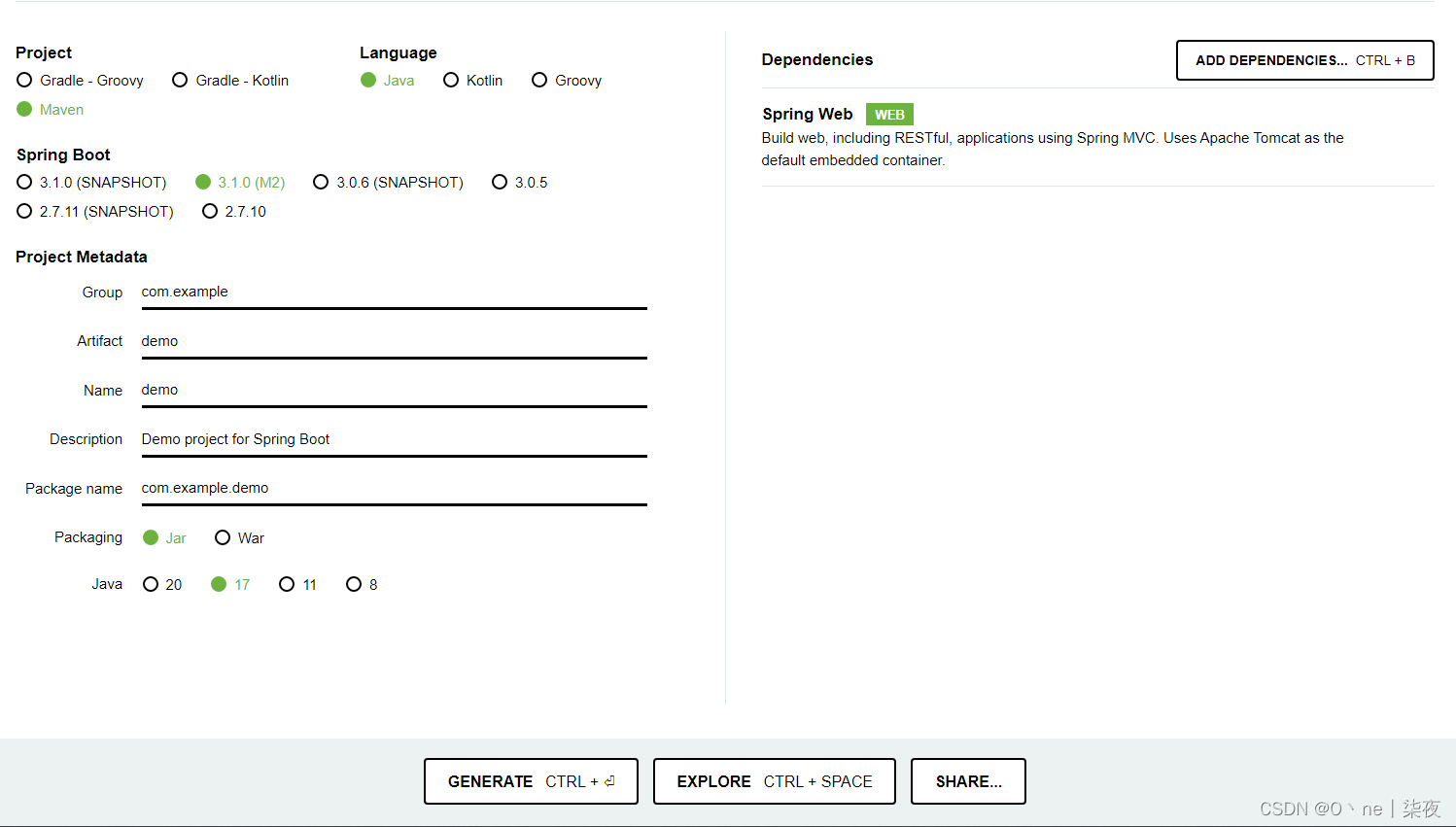The height and width of the screenshot is (827, 1456).
Task: Select Spring Boot 3.1.0 (M2)
Action: pos(240,183)
